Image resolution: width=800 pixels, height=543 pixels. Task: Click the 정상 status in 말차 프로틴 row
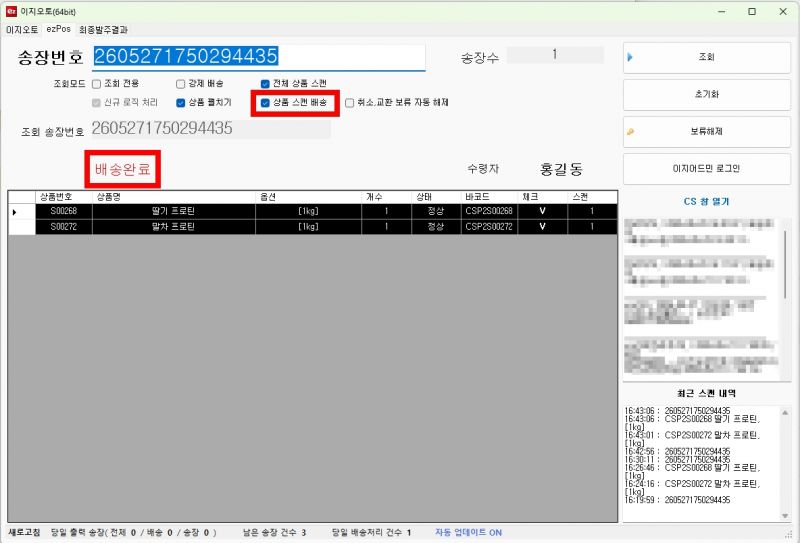[x=436, y=227]
